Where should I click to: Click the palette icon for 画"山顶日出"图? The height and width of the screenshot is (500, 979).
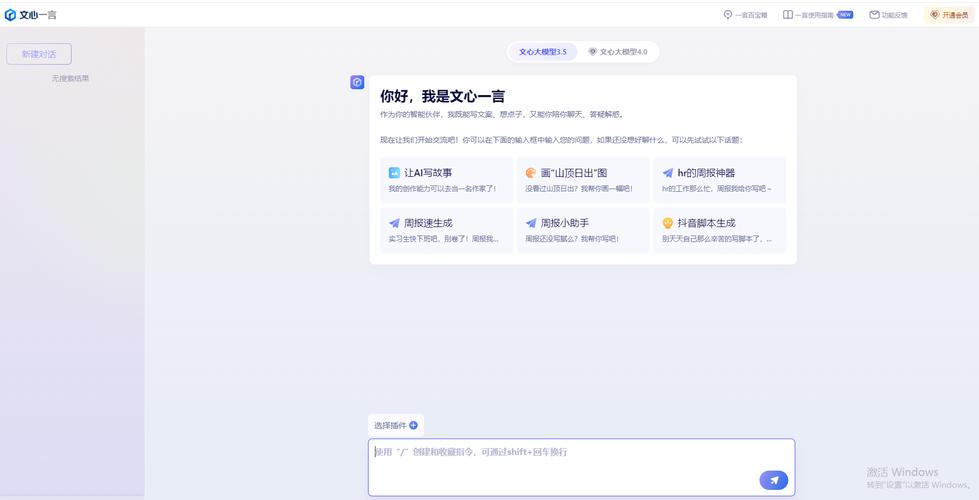531,173
